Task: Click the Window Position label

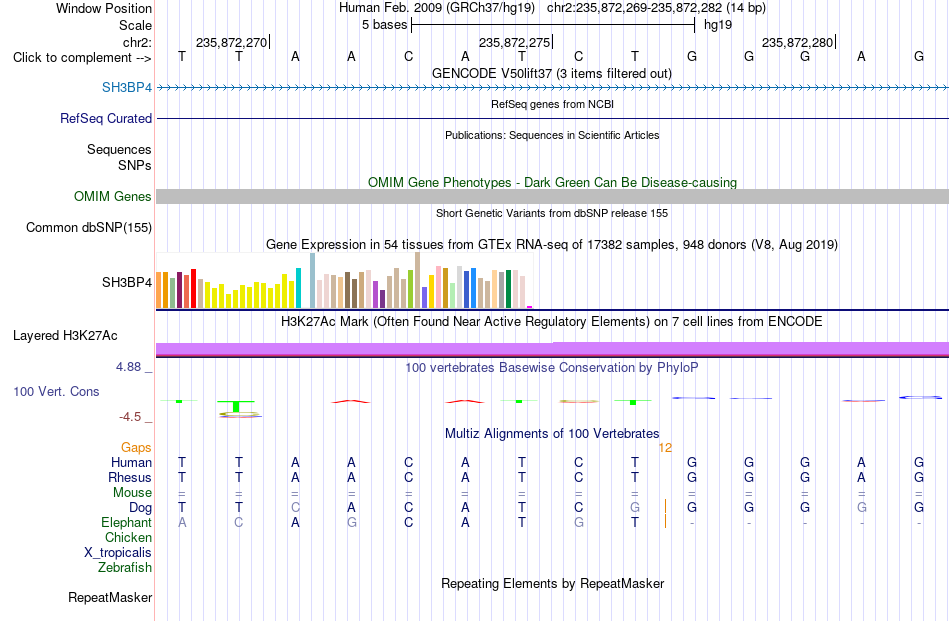Action: point(104,8)
